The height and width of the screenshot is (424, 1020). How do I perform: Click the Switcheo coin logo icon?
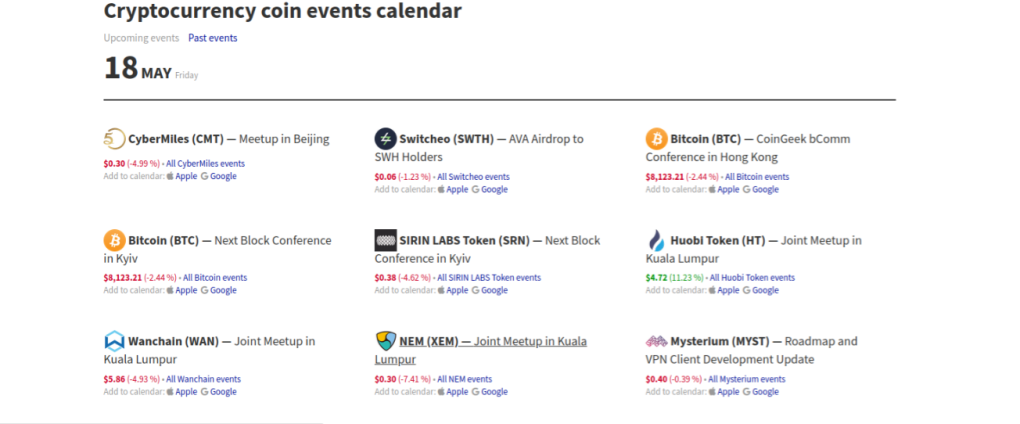point(386,139)
